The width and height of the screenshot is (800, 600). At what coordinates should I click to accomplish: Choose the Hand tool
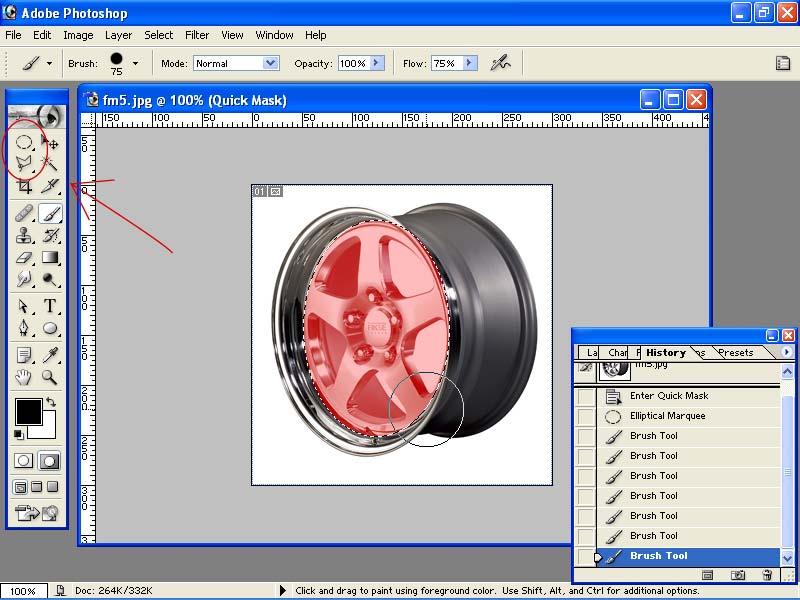[x=25, y=377]
